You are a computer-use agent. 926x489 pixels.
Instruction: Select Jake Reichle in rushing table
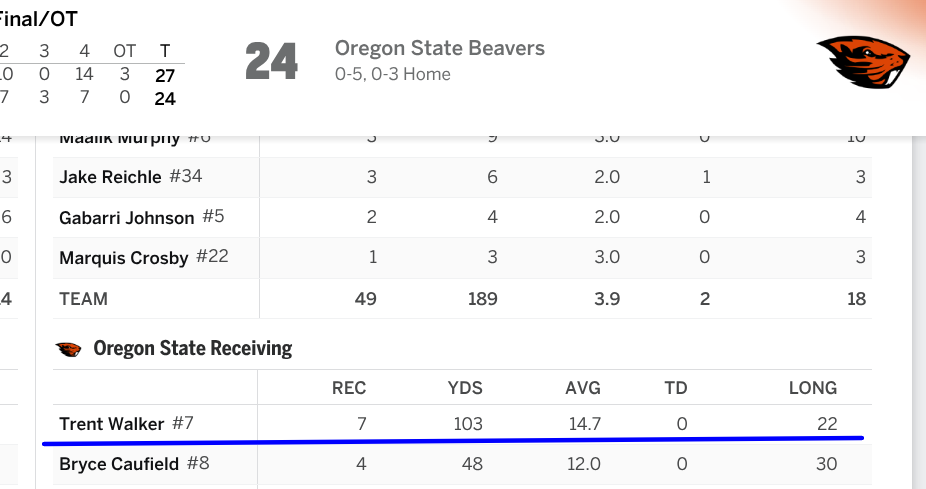pos(110,177)
